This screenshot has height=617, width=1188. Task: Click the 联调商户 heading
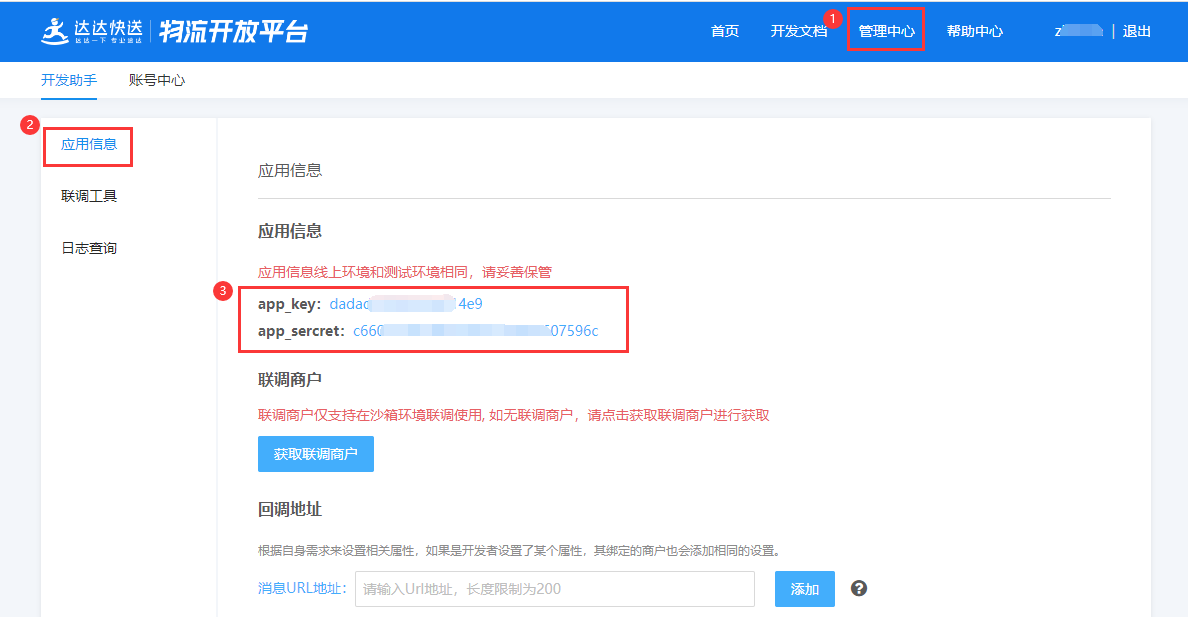[290, 380]
